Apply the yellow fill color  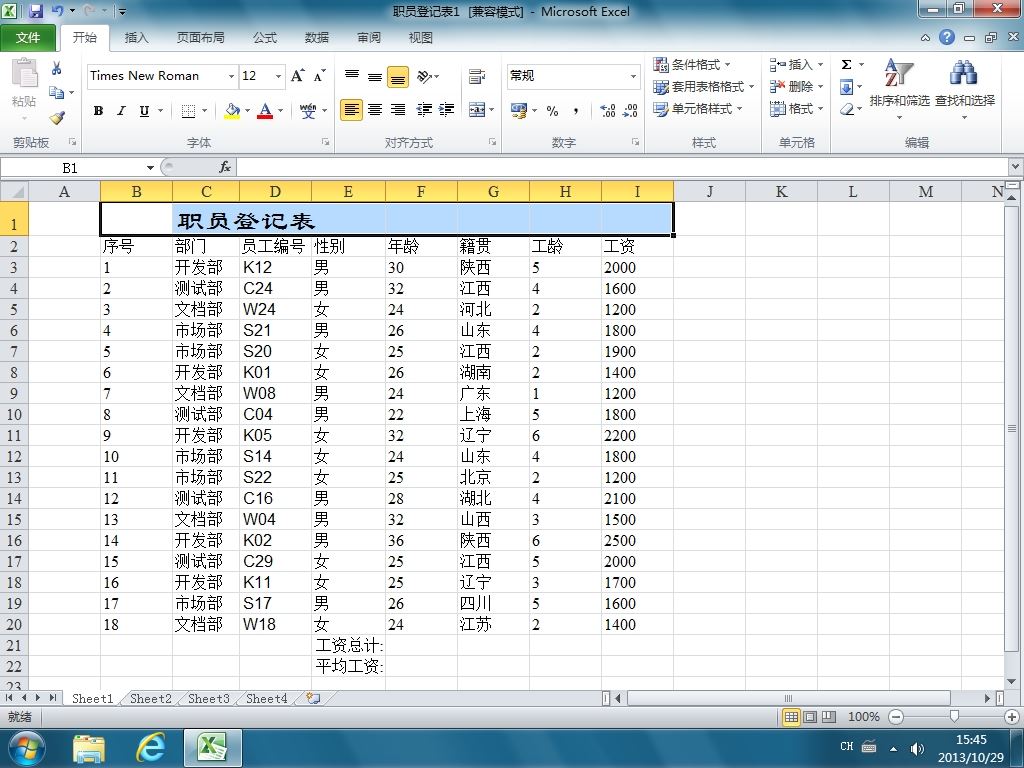pos(232,111)
